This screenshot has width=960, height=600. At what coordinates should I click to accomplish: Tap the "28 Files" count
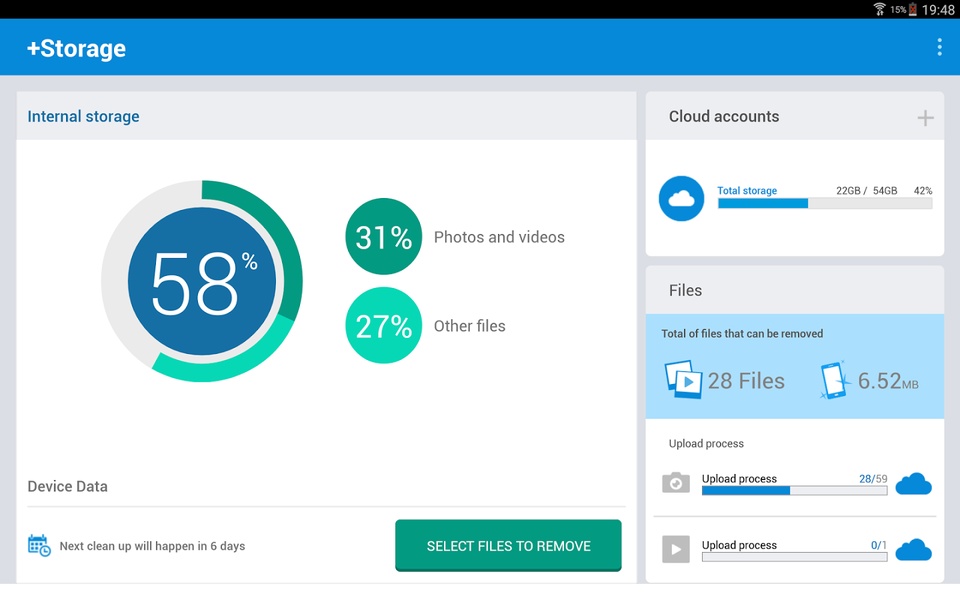pyautogui.click(x=746, y=381)
